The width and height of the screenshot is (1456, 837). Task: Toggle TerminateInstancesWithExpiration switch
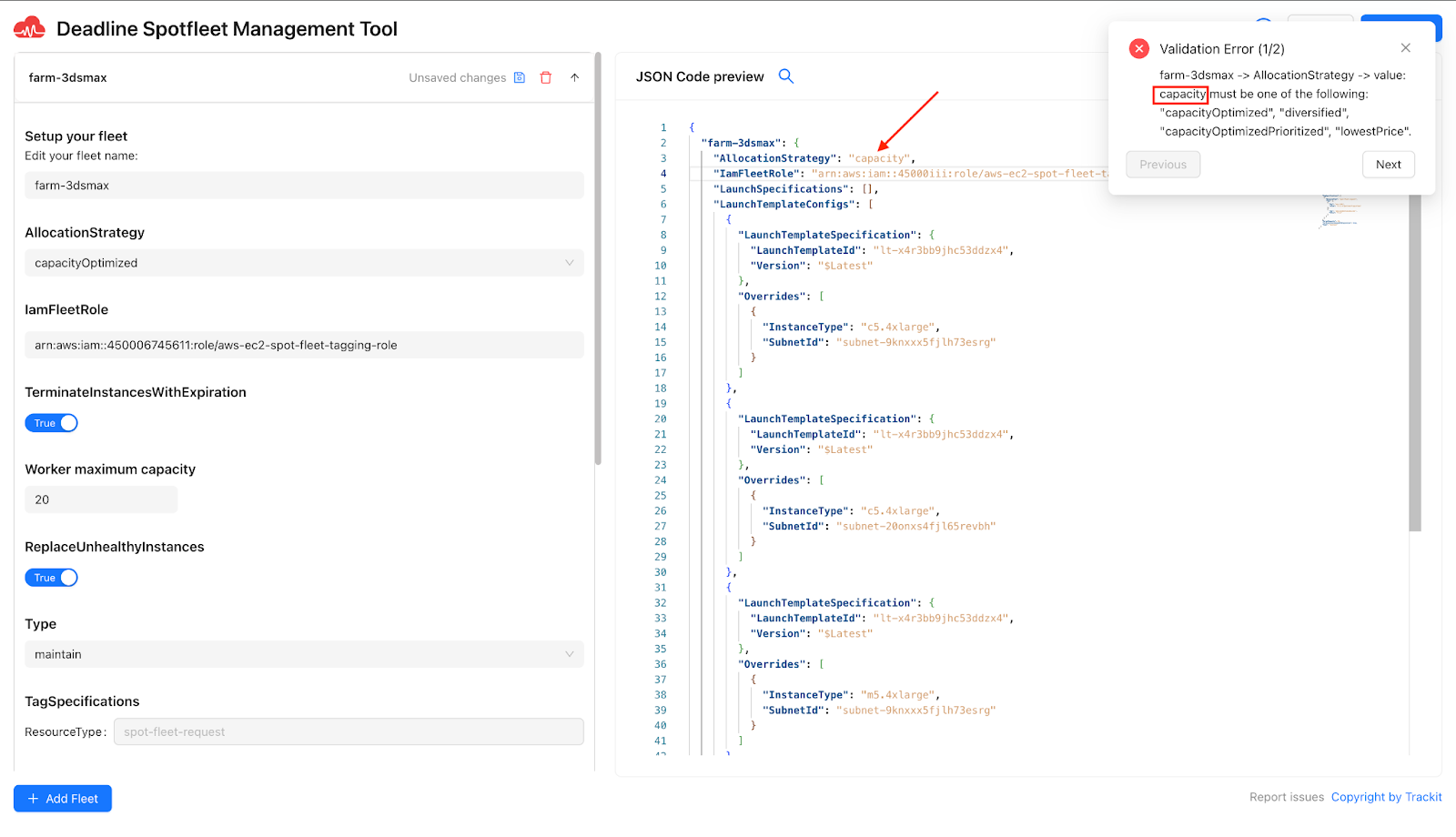[x=51, y=423]
